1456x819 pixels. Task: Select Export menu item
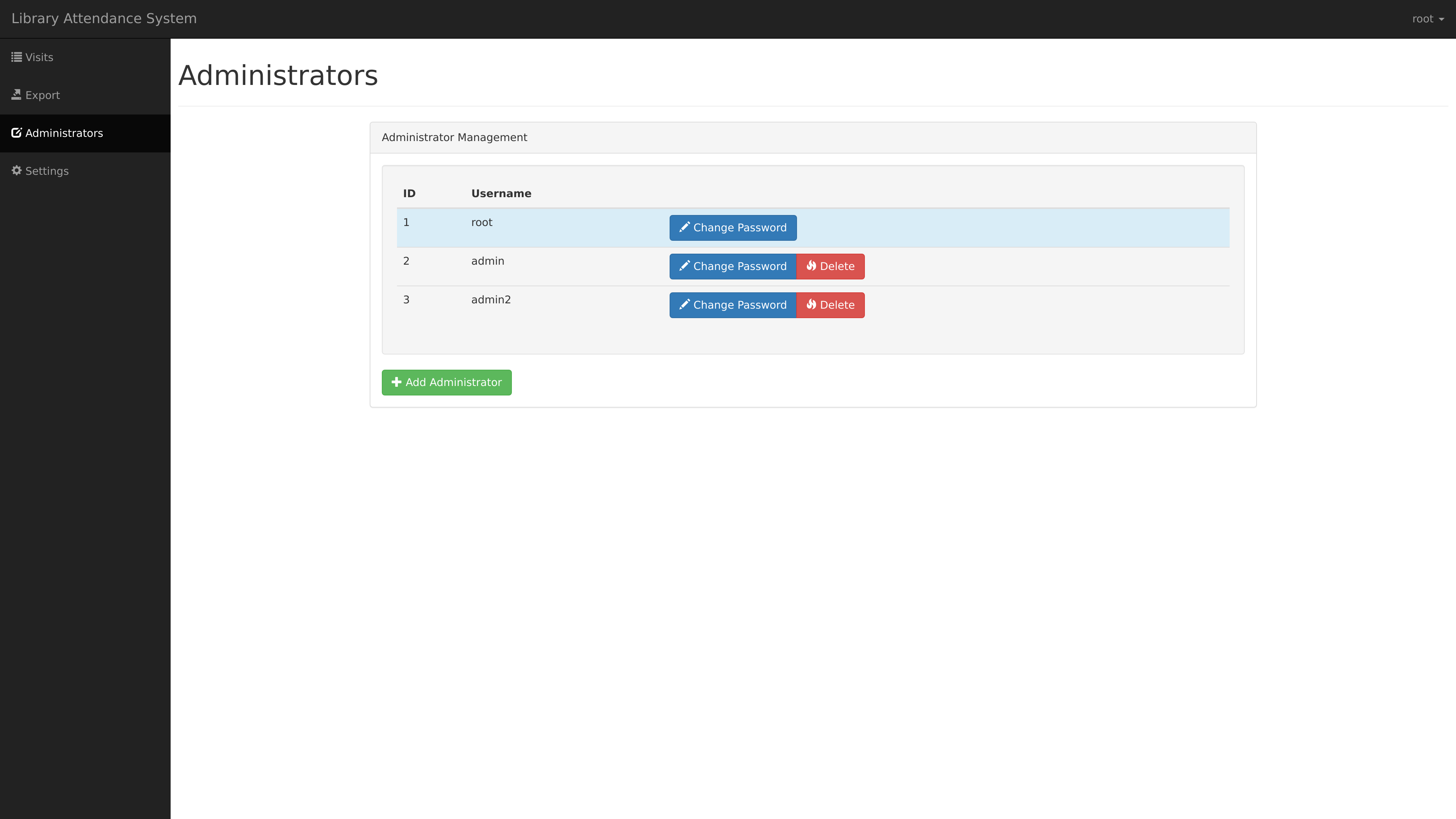click(x=85, y=95)
